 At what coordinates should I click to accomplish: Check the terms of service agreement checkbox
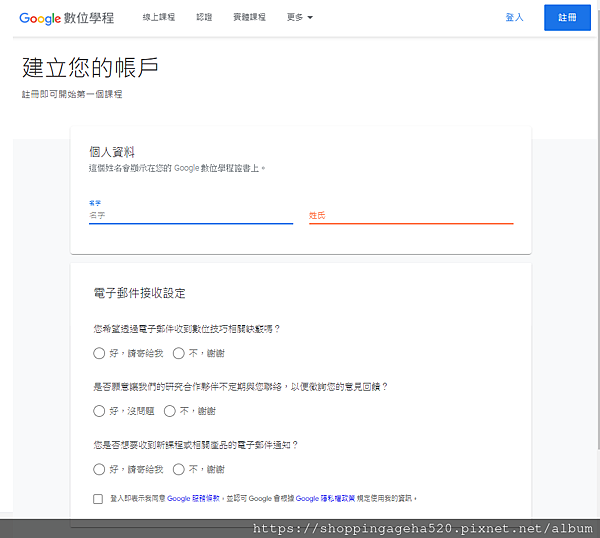coord(98,499)
